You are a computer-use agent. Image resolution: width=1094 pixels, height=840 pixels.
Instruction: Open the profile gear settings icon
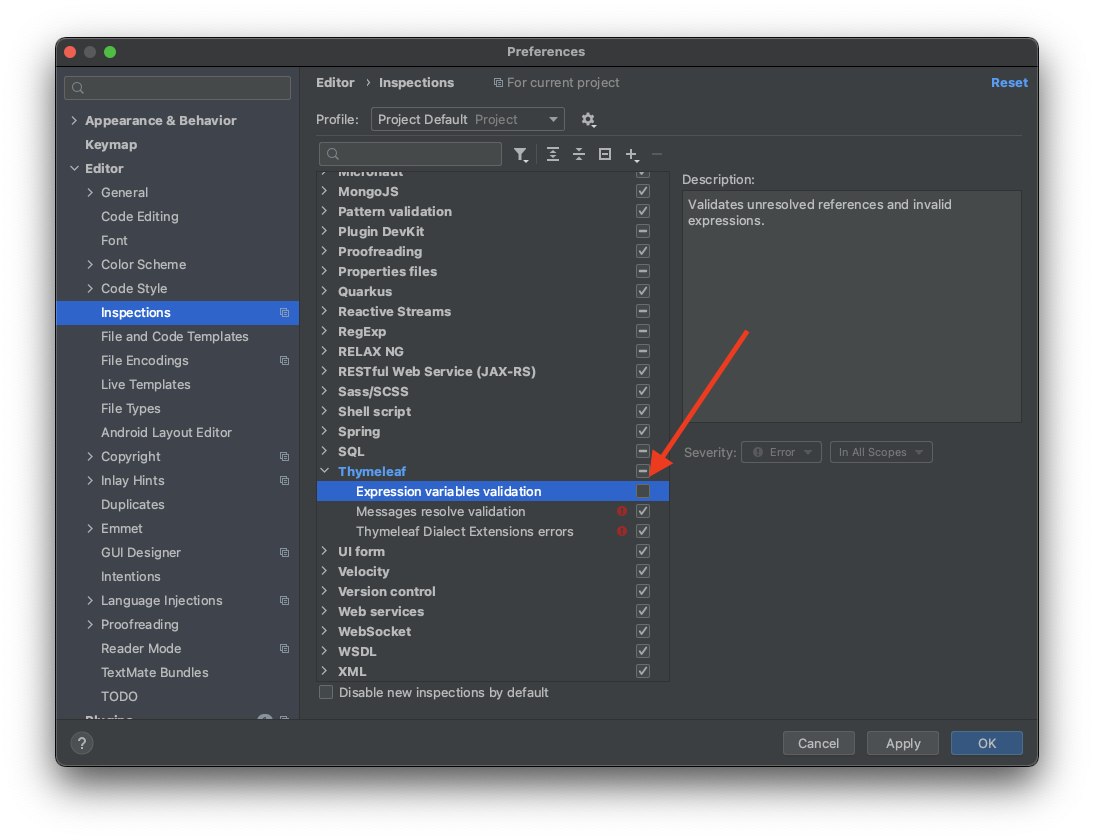point(588,119)
